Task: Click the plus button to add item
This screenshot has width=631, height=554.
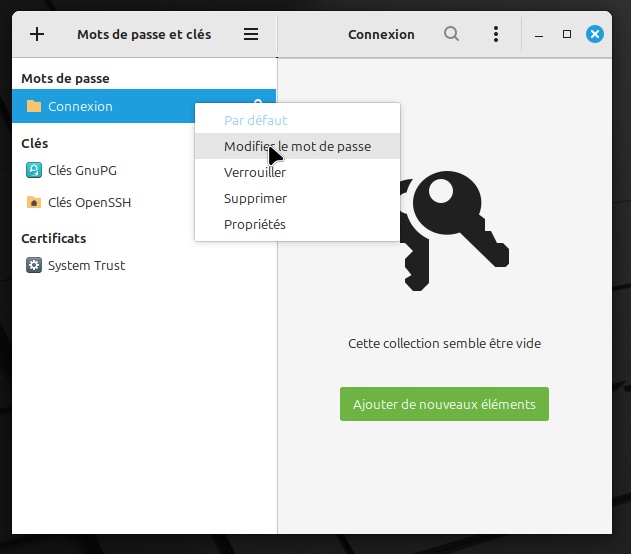Action: 37,34
